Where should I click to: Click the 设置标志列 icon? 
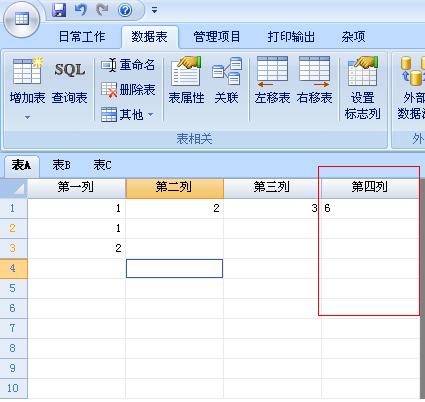(363, 71)
